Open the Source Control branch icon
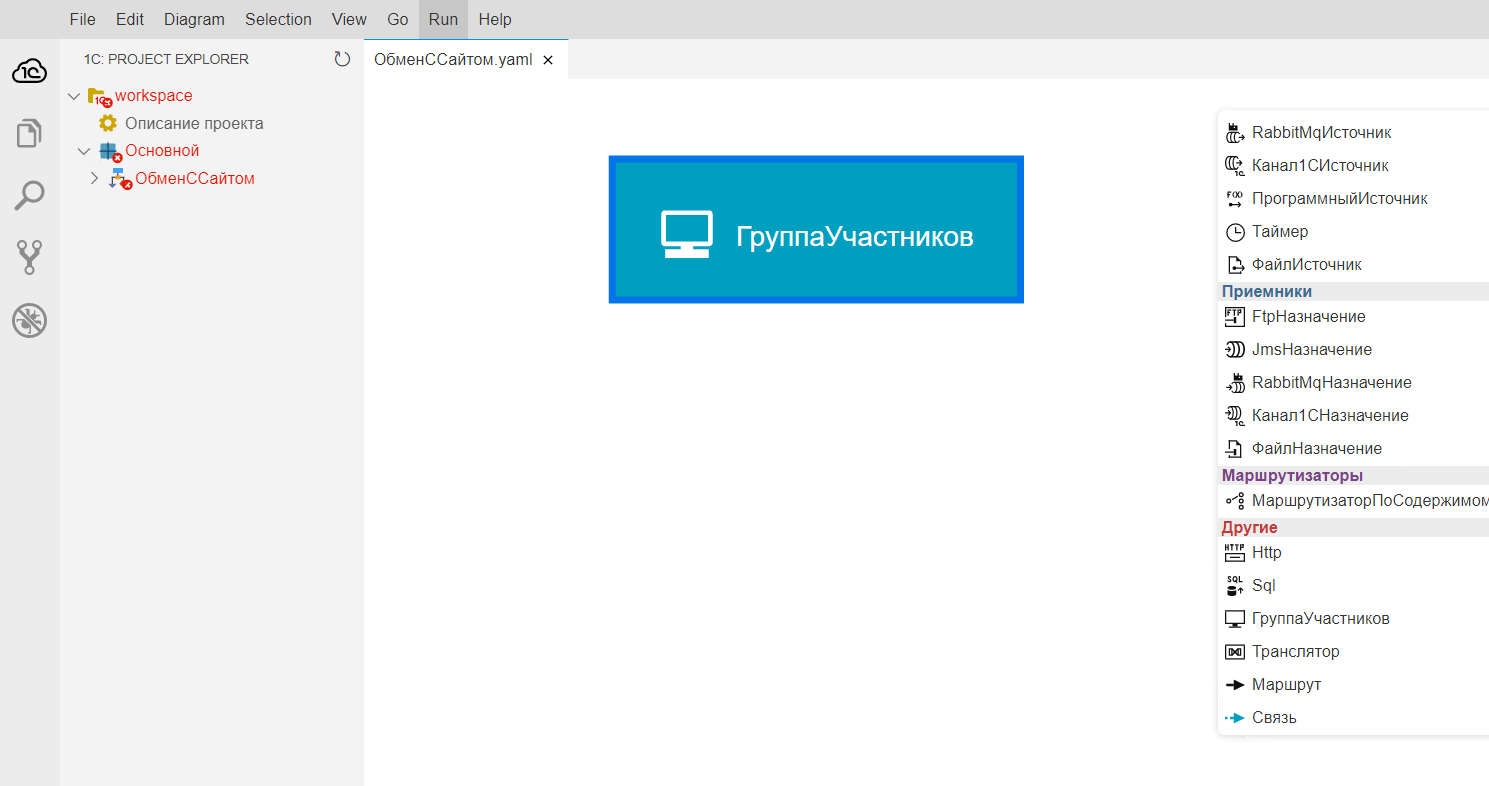The height and width of the screenshot is (786, 1489). [x=30, y=258]
